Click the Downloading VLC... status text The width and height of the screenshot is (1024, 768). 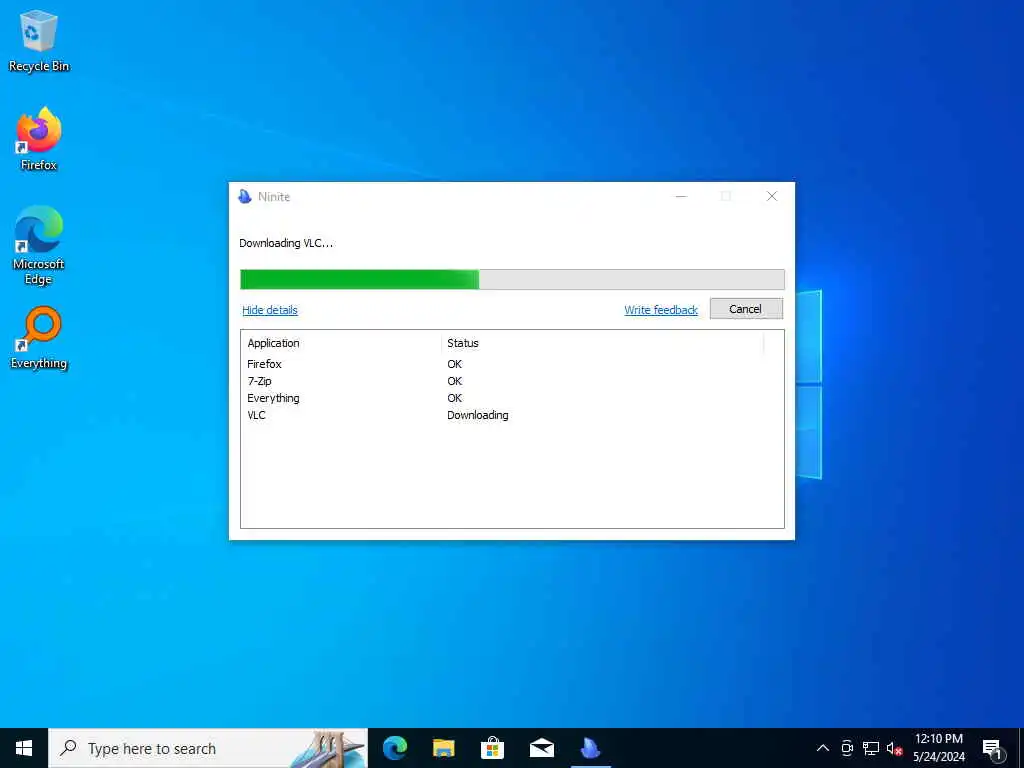click(286, 244)
